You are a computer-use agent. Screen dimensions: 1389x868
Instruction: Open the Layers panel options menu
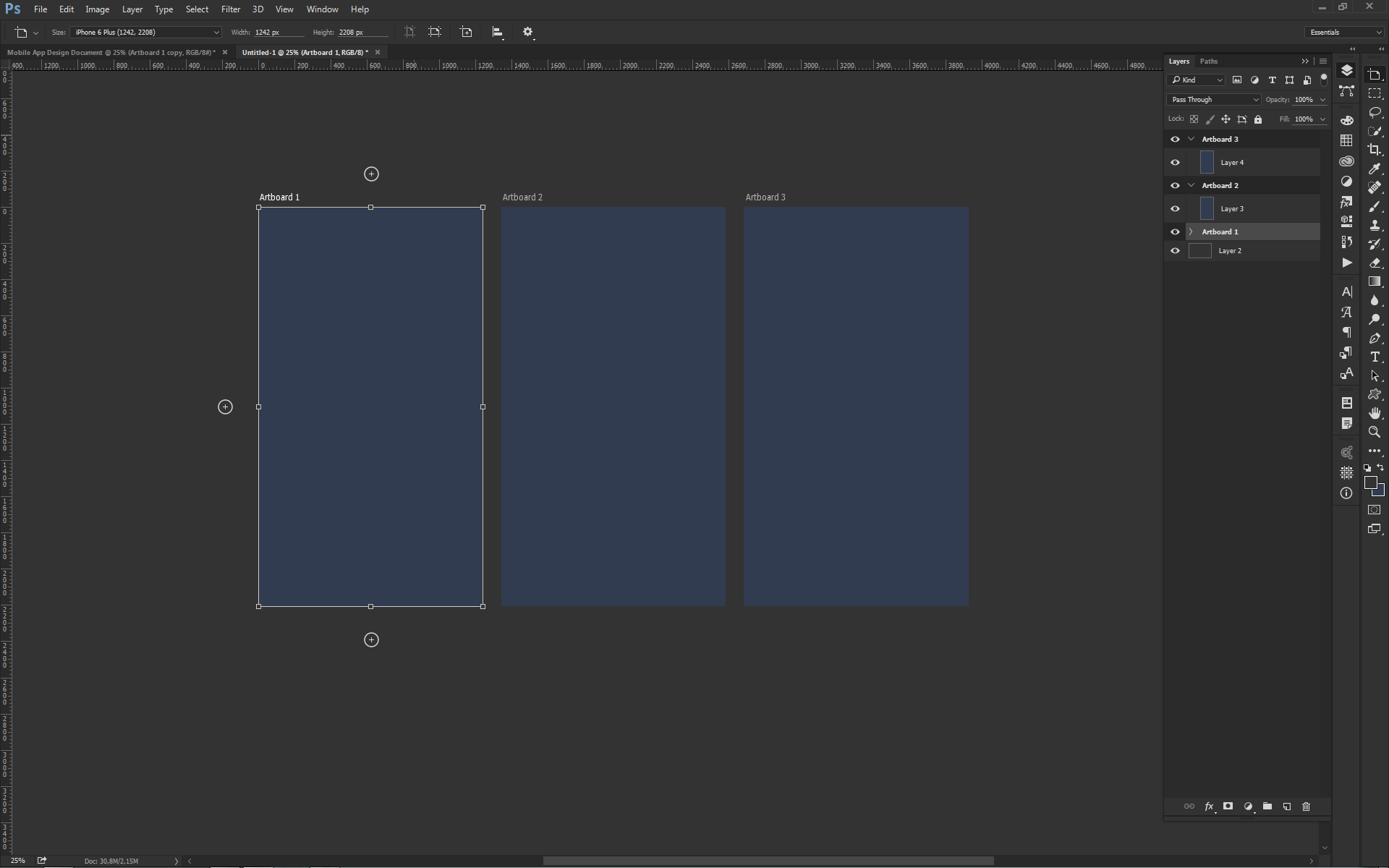[1323, 61]
